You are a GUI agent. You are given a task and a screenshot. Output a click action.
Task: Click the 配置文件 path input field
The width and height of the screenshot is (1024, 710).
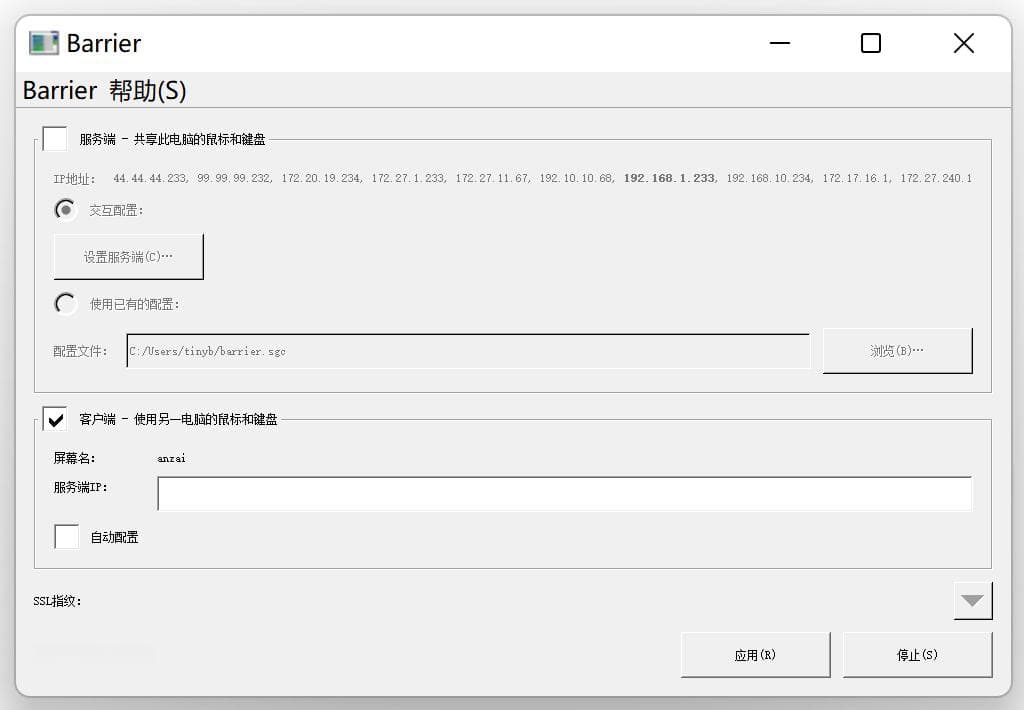tap(468, 351)
